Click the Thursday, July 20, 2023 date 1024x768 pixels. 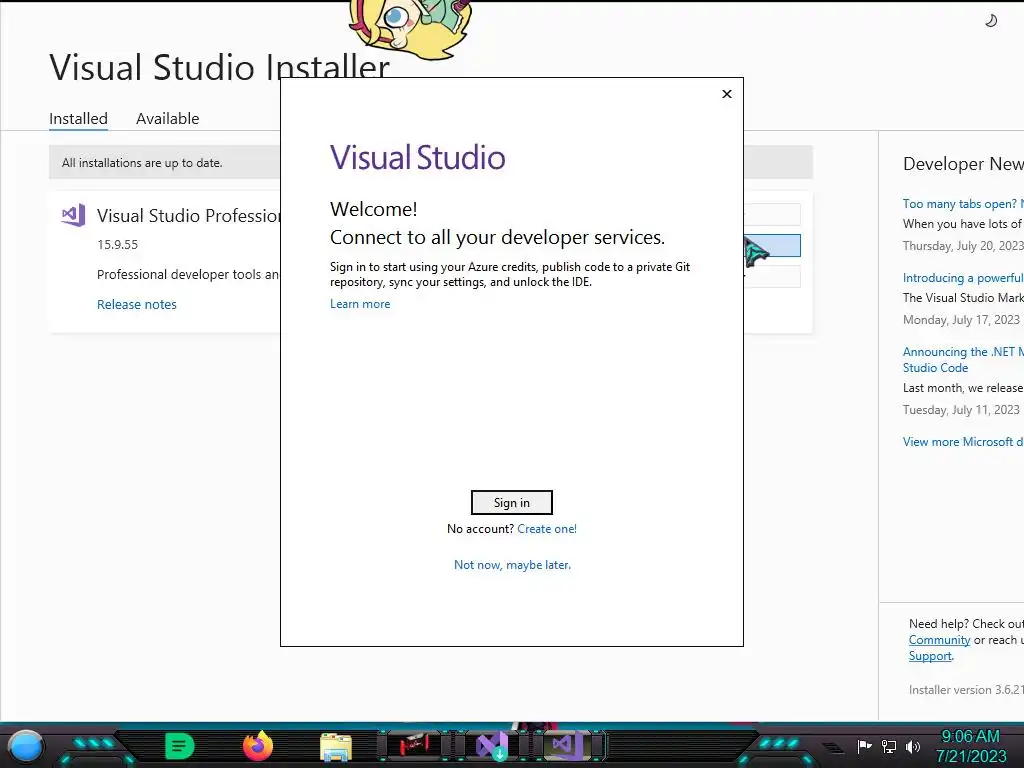click(963, 246)
